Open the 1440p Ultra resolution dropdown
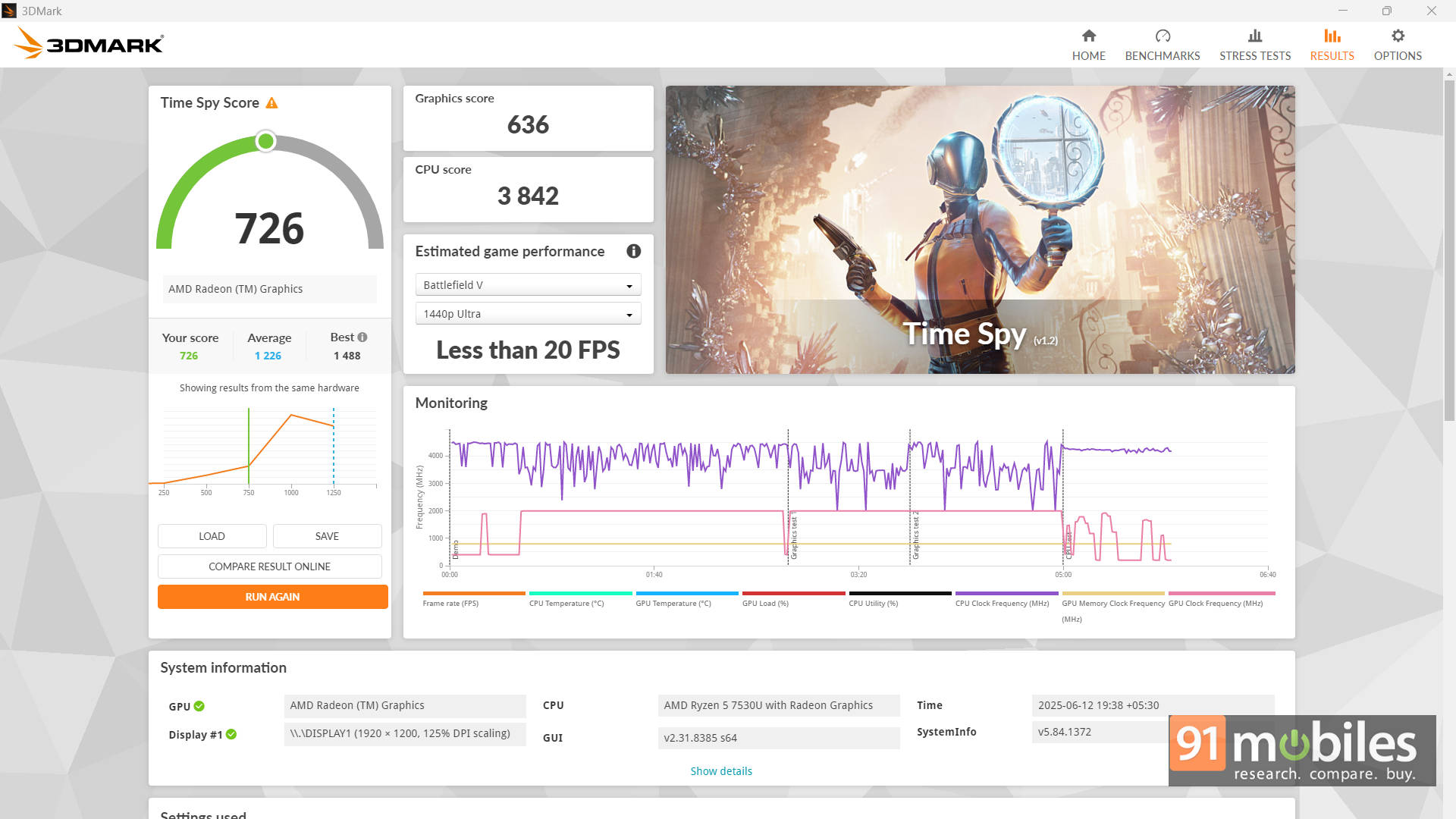 coord(528,314)
